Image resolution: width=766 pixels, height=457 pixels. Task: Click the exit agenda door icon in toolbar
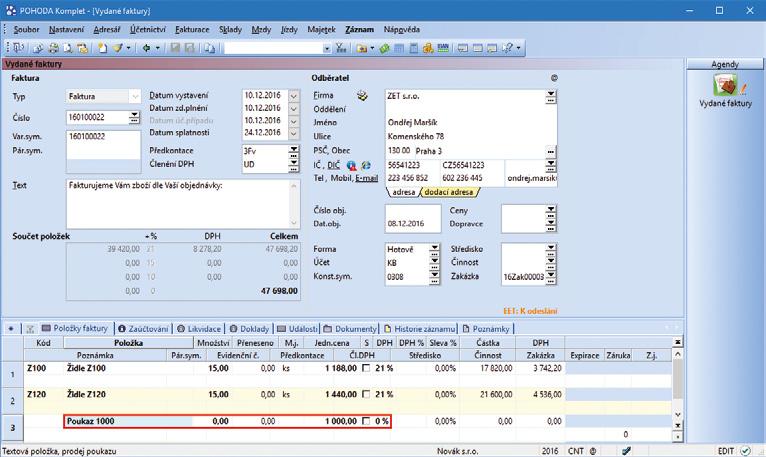(x=19, y=48)
